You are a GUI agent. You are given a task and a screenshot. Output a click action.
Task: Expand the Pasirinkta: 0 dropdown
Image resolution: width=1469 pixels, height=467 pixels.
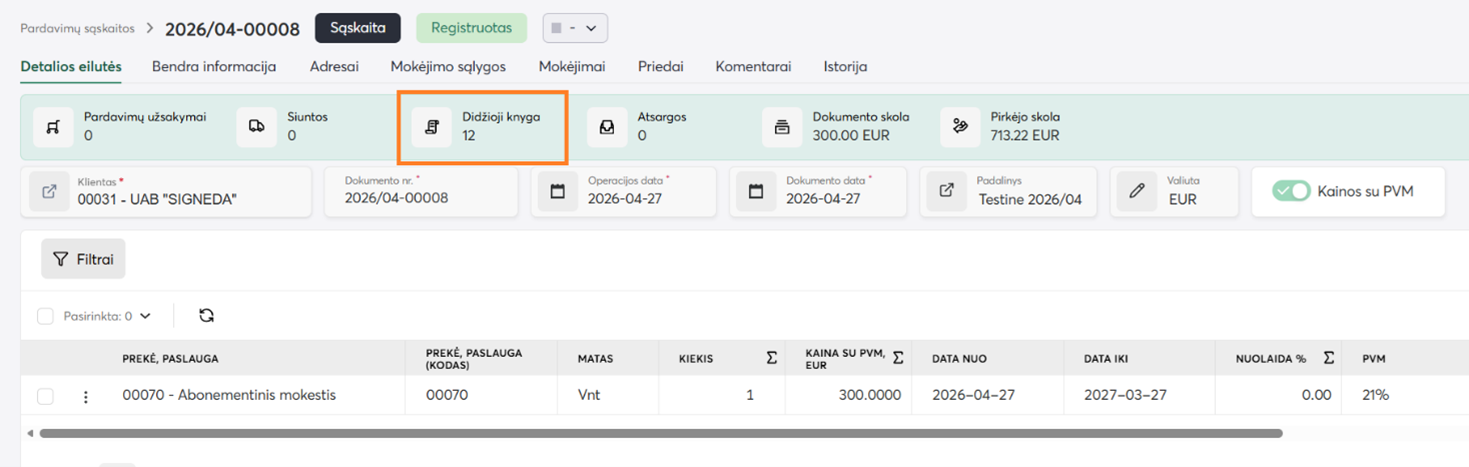[145, 316]
